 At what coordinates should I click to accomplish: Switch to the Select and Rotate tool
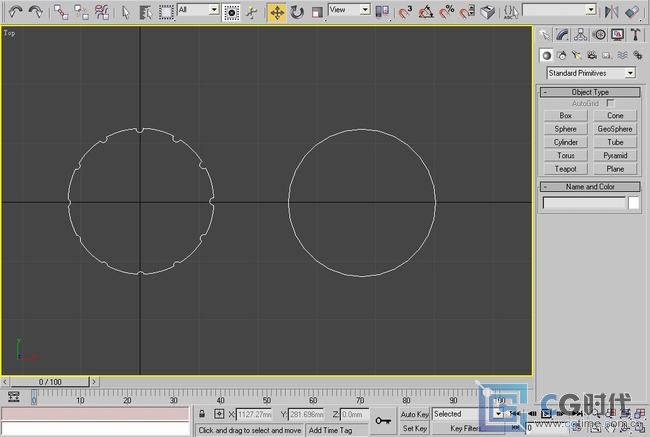coord(297,13)
